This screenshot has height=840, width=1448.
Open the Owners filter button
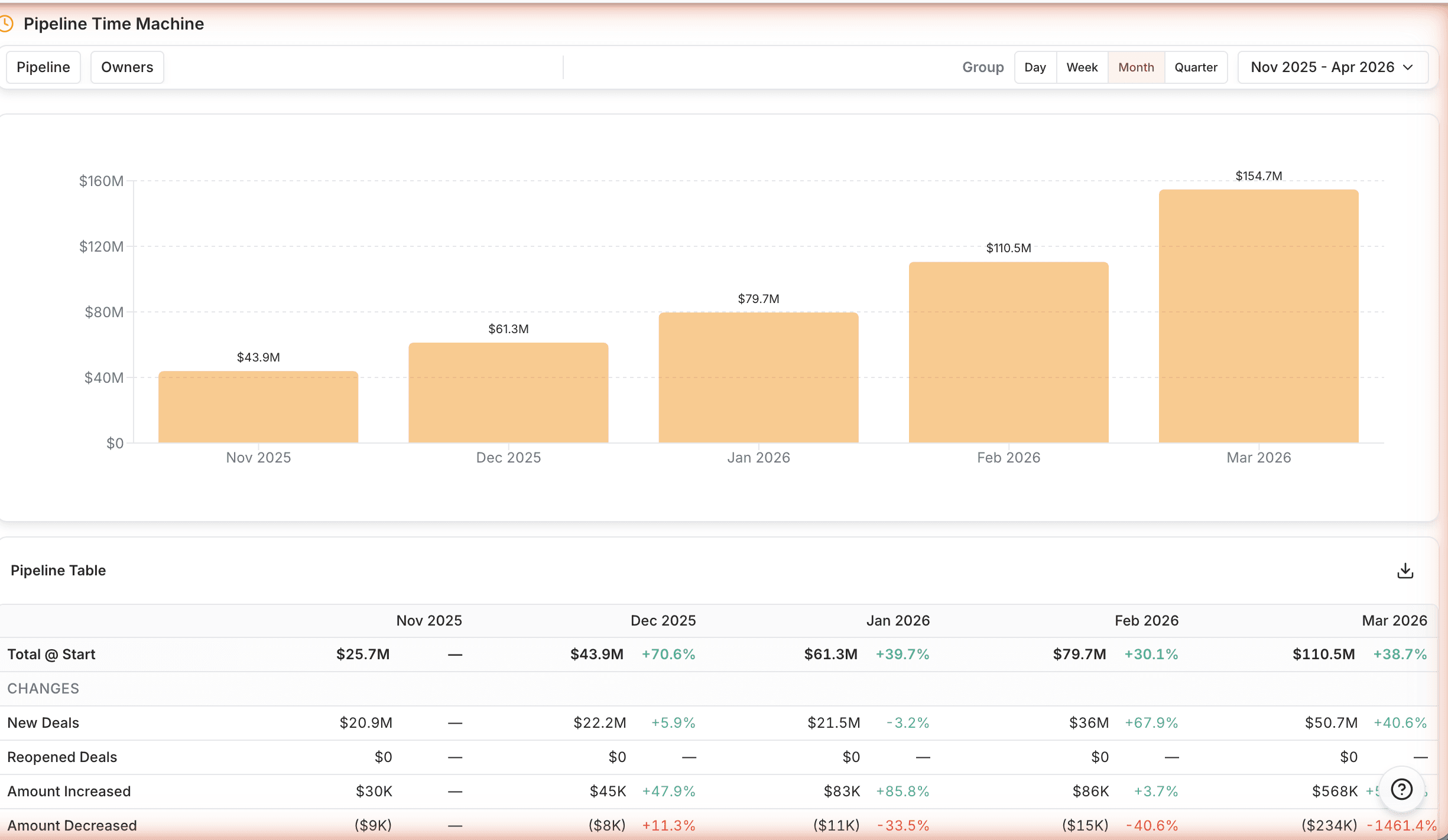tap(127, 67)
